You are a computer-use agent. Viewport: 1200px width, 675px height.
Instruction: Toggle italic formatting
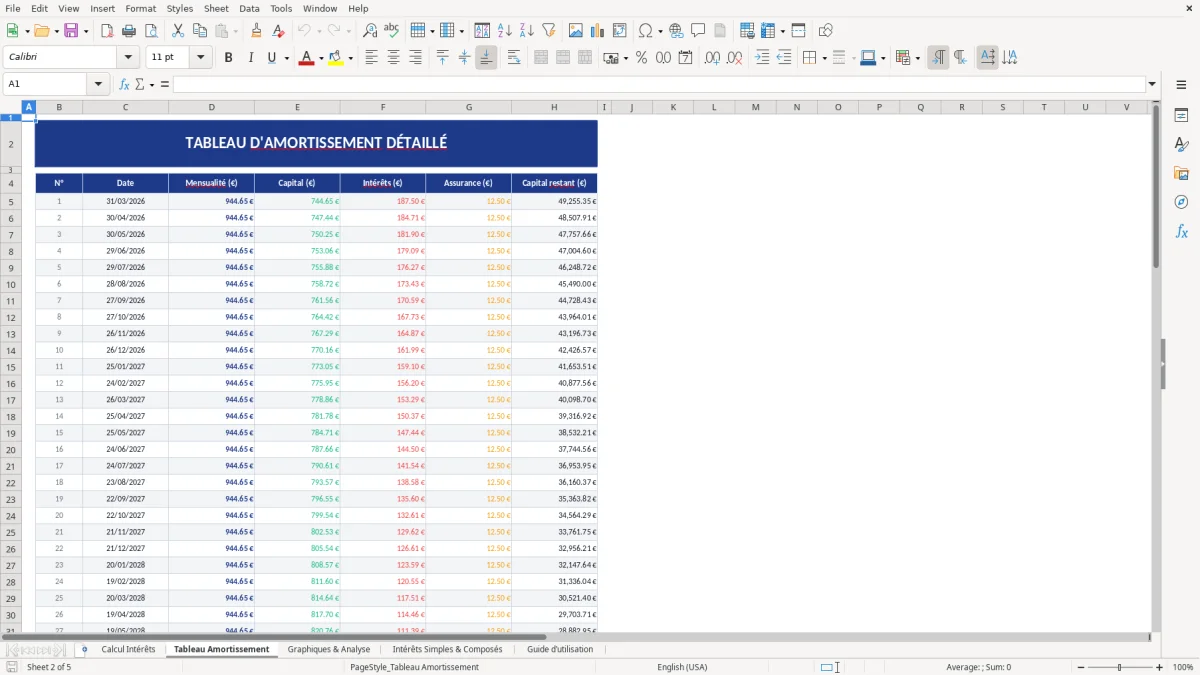[249, 57]
